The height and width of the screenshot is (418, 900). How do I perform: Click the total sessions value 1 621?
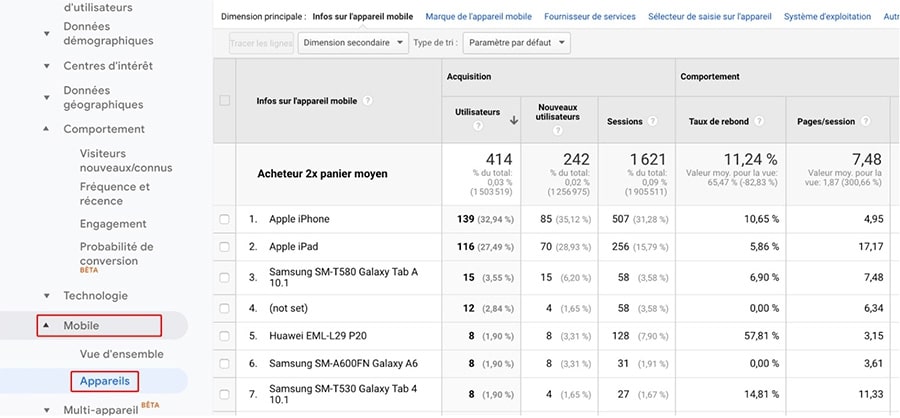click(x=647, y=159)
